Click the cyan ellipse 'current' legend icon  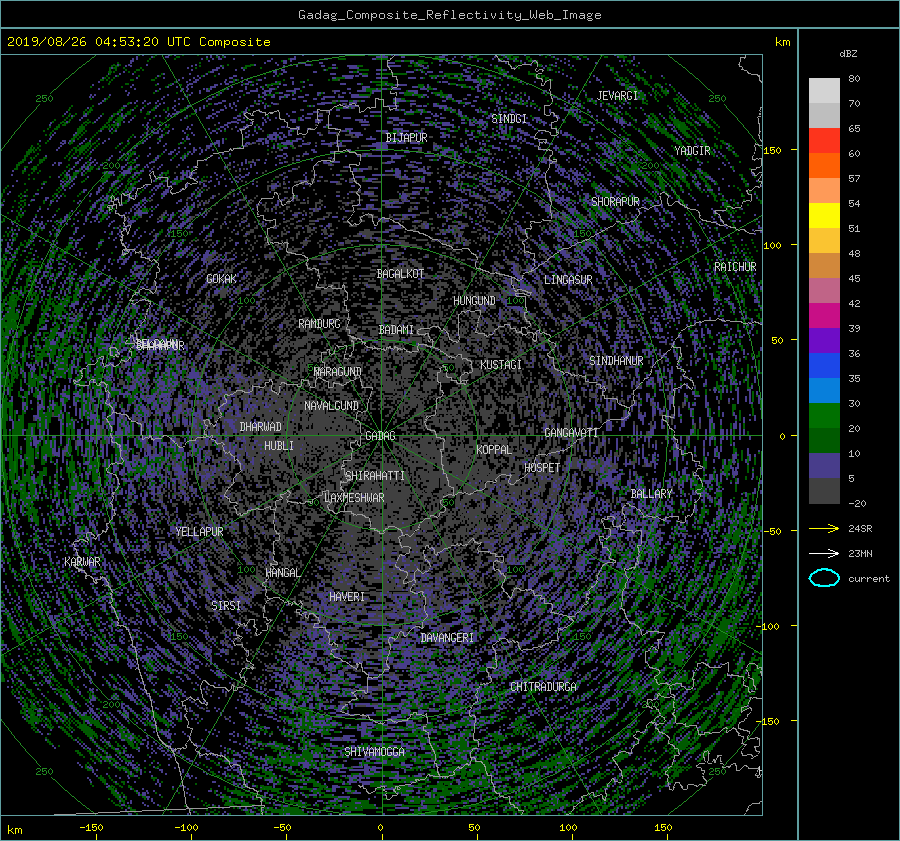(x=824, y=578)
